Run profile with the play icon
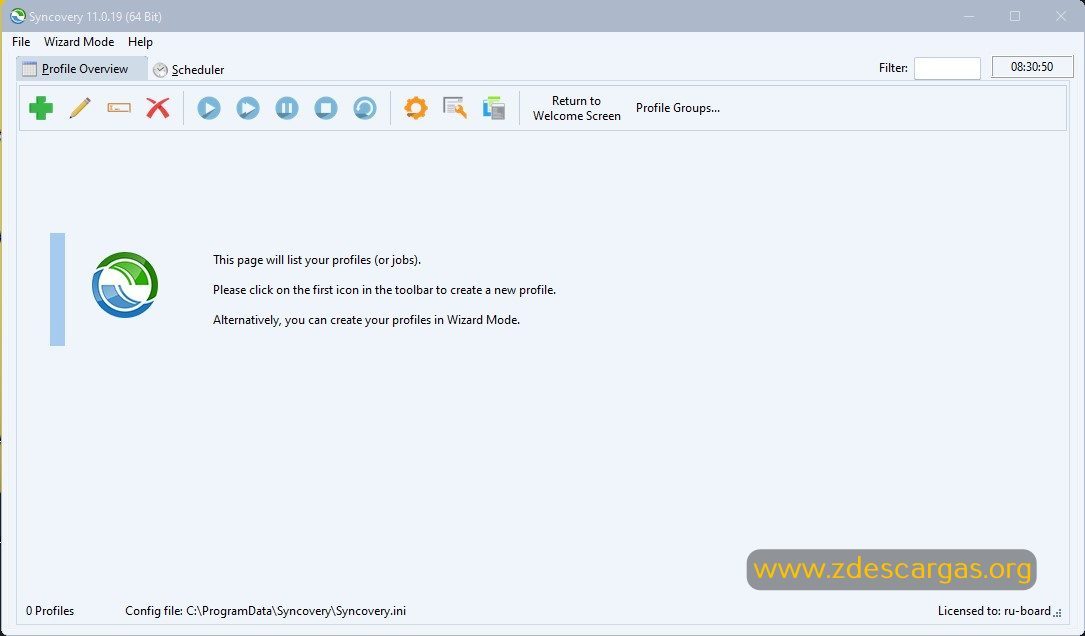The height and width of the screenshot is (636, 1085). tap(208, 108)
